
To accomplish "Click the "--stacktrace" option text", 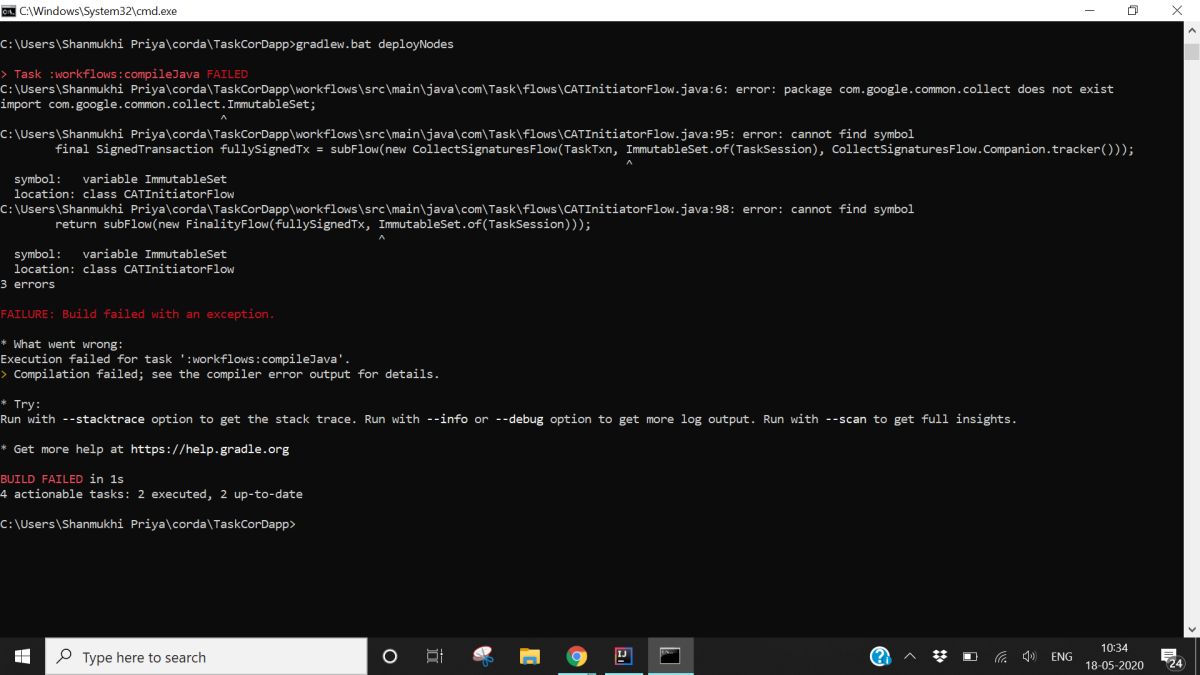I will point(104,419).
